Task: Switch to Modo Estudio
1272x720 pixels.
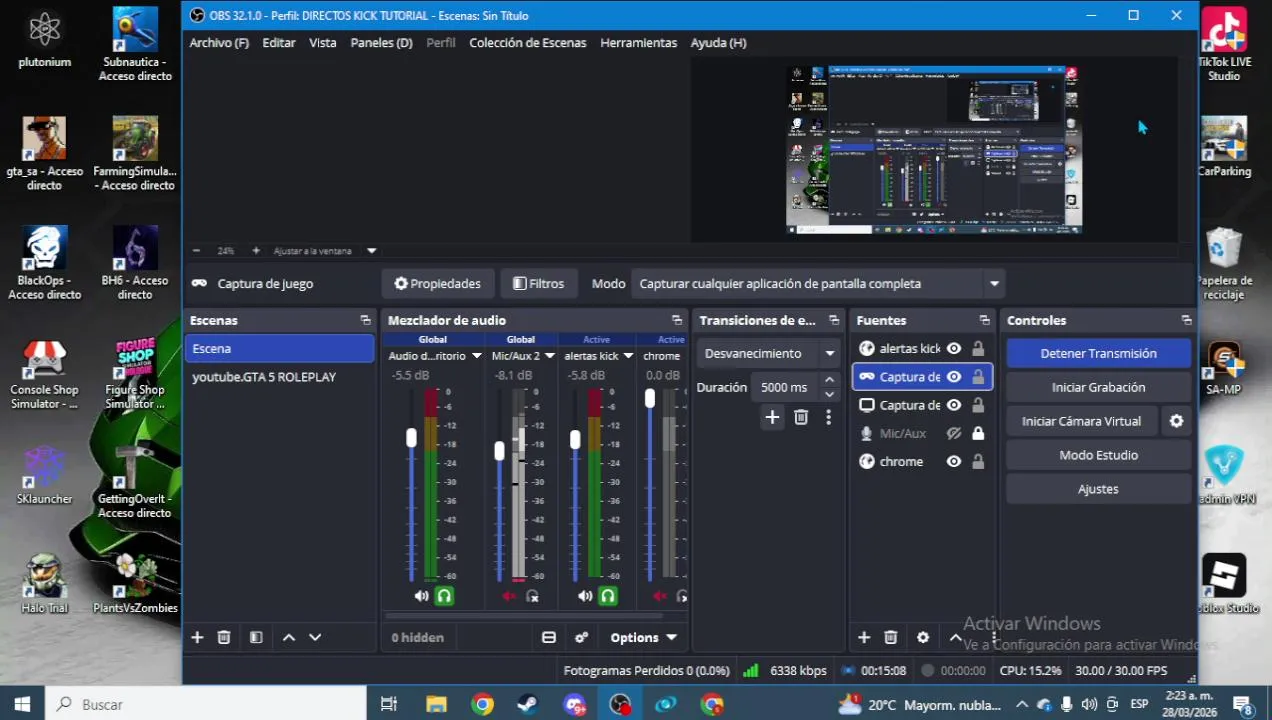Action: click(x=1098, y=455)
